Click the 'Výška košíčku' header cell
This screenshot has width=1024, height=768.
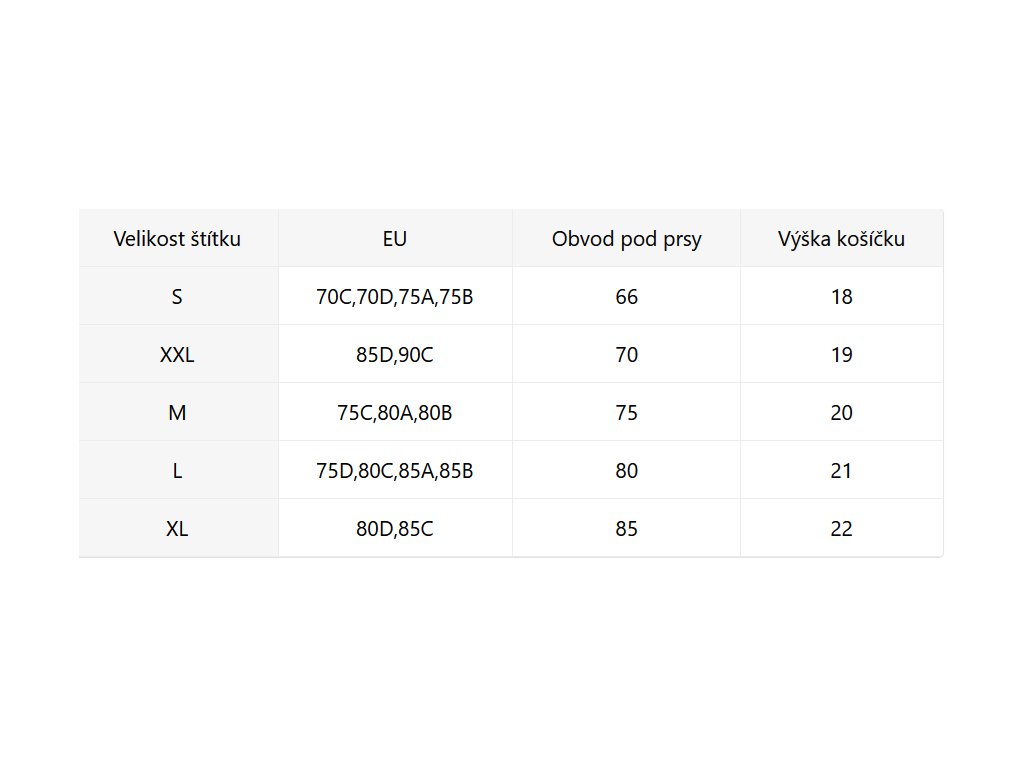(841, 239)
